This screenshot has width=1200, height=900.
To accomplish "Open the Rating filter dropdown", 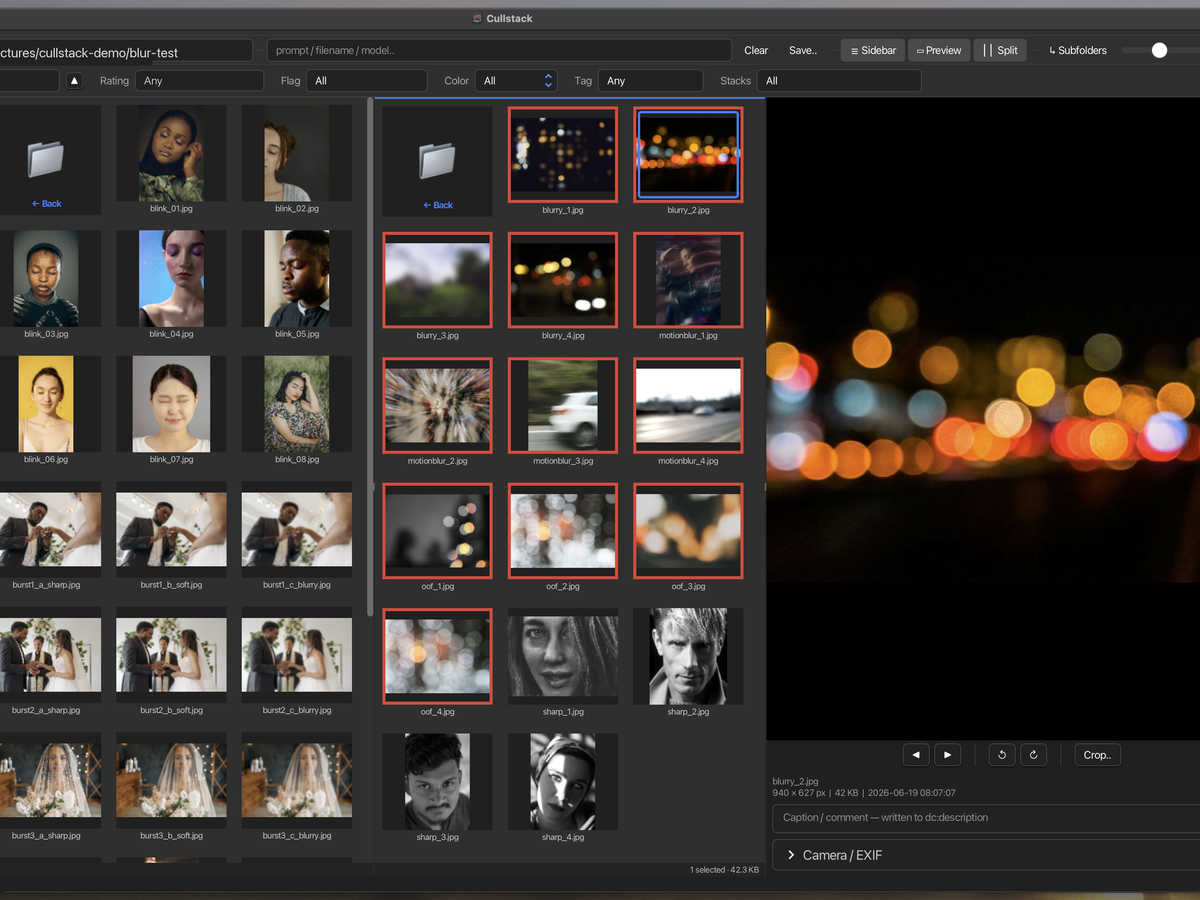I will [200, 81].
